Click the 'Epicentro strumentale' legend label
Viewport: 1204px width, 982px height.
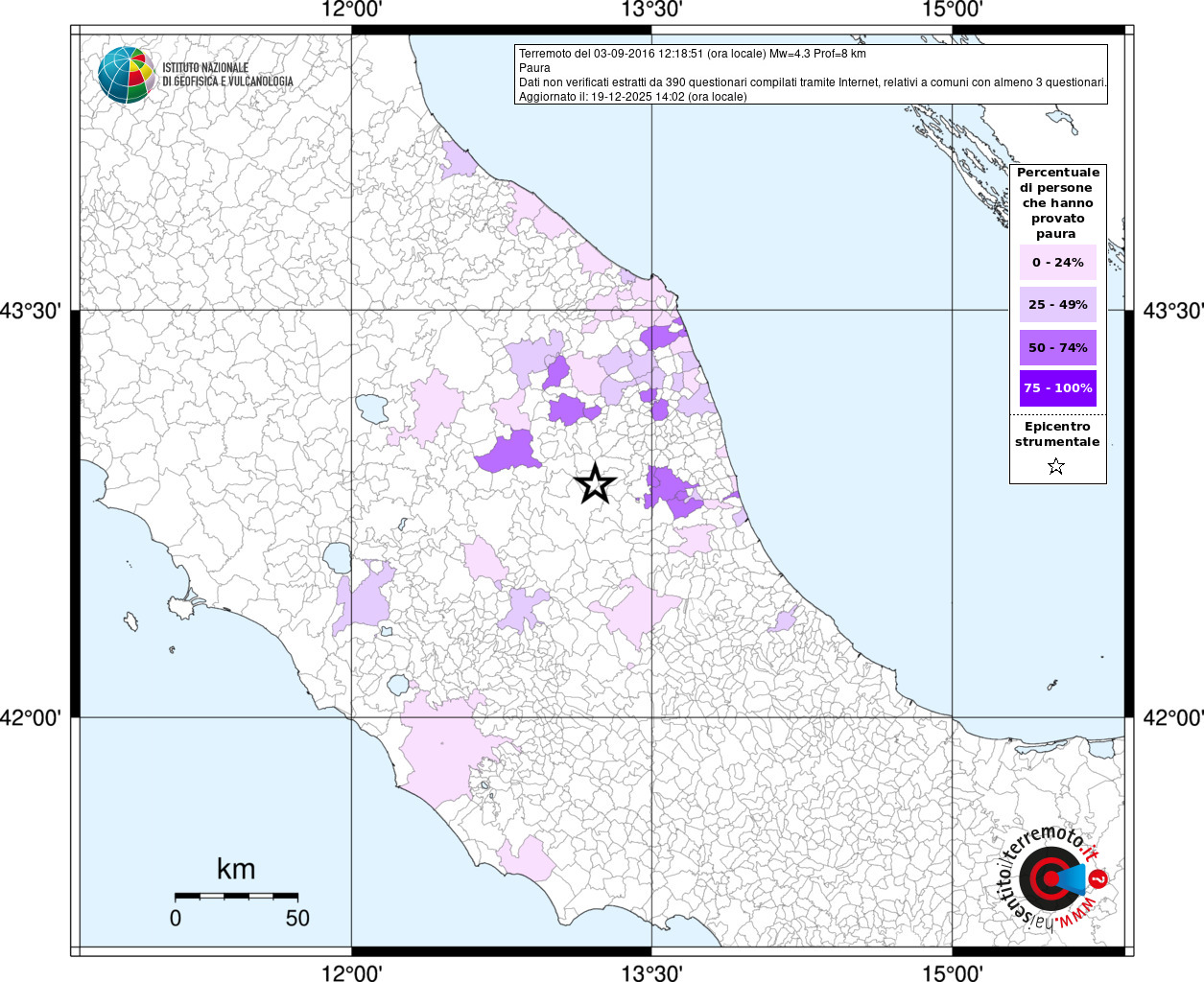[1057, 434]
